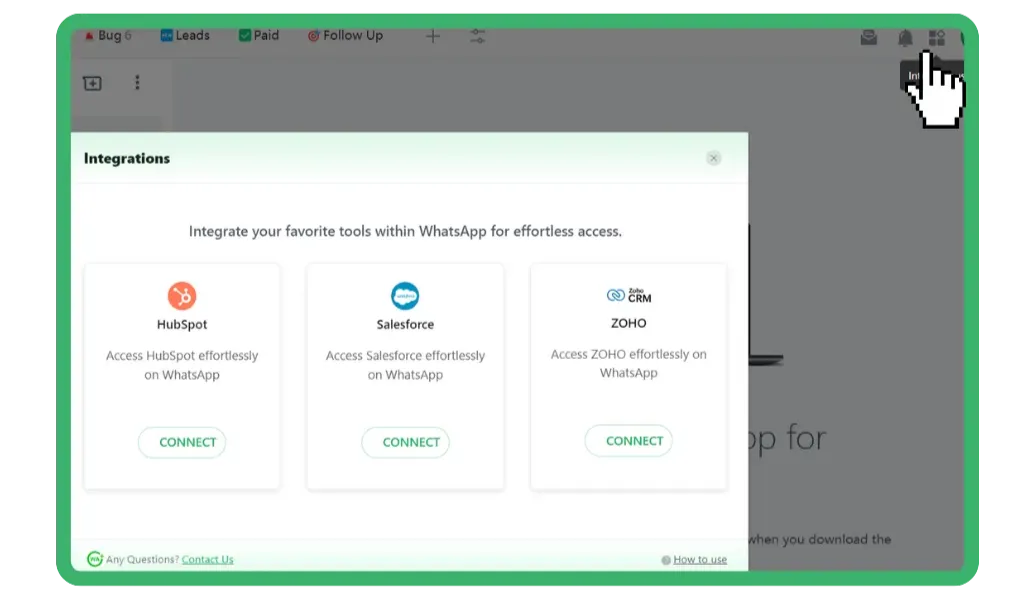Select the Follow Up tab
The image size is (1035, 601).
tap(345, 36)
